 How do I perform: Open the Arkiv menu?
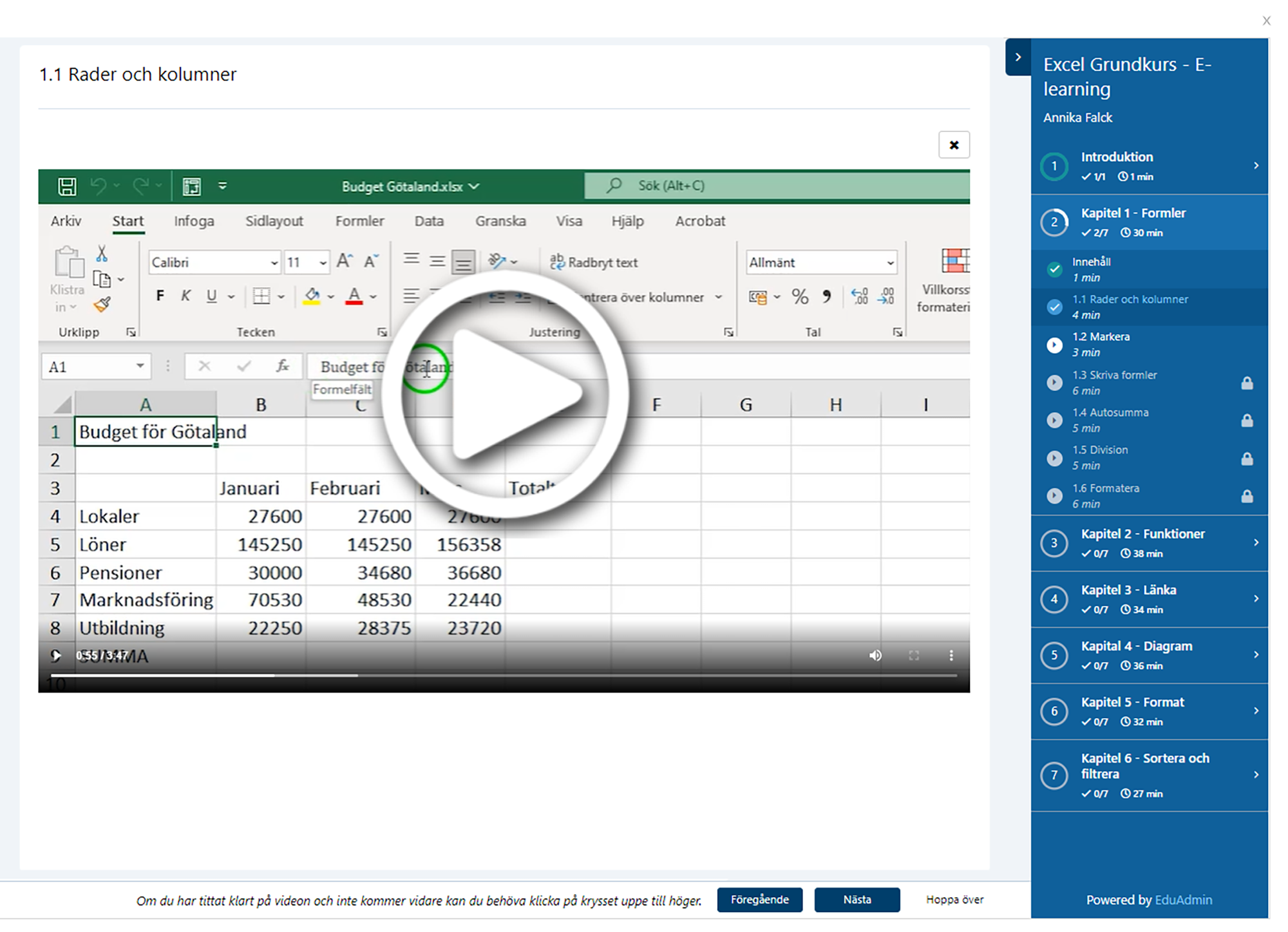click(x=65, y=221)
